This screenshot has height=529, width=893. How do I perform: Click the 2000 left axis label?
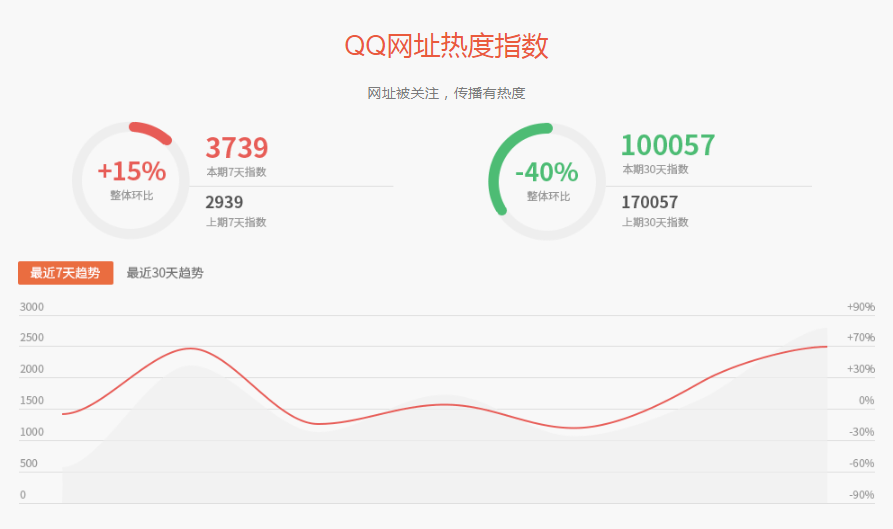pyautogui.click(x=31, y=369)
